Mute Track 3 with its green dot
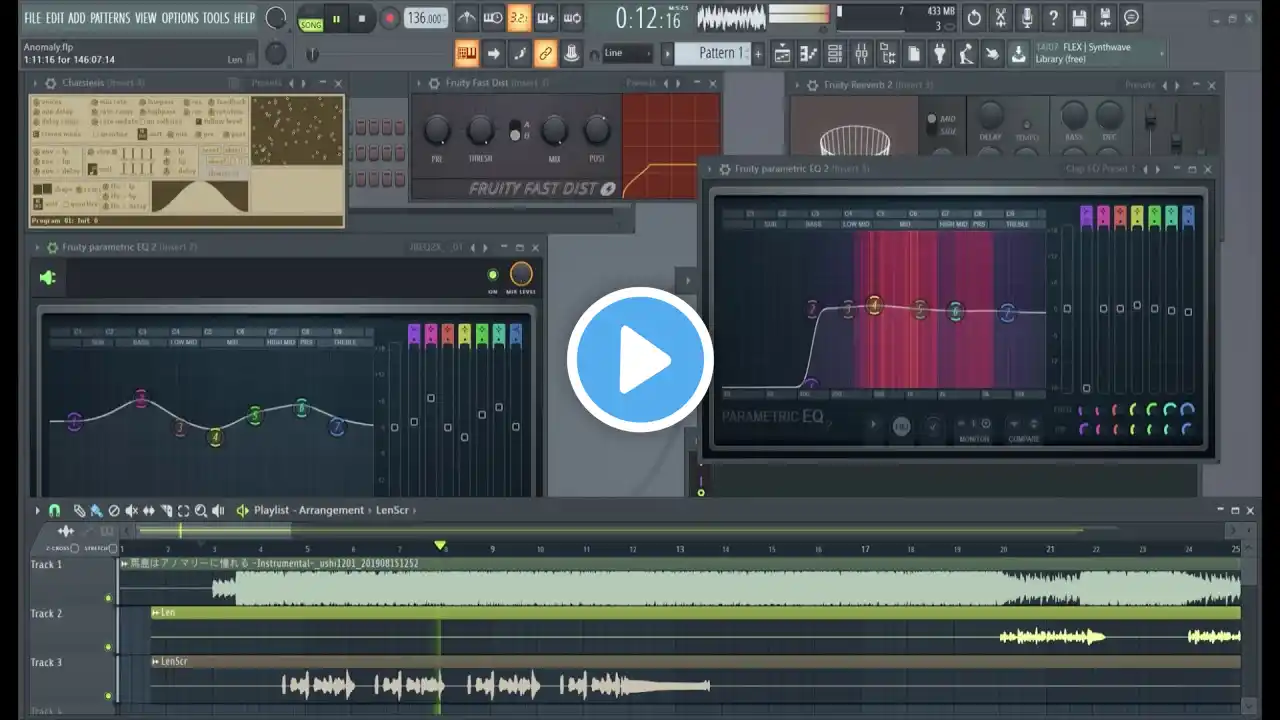Image resolution: width=1280 pixels, height=720 pixels. coord(108,696)
